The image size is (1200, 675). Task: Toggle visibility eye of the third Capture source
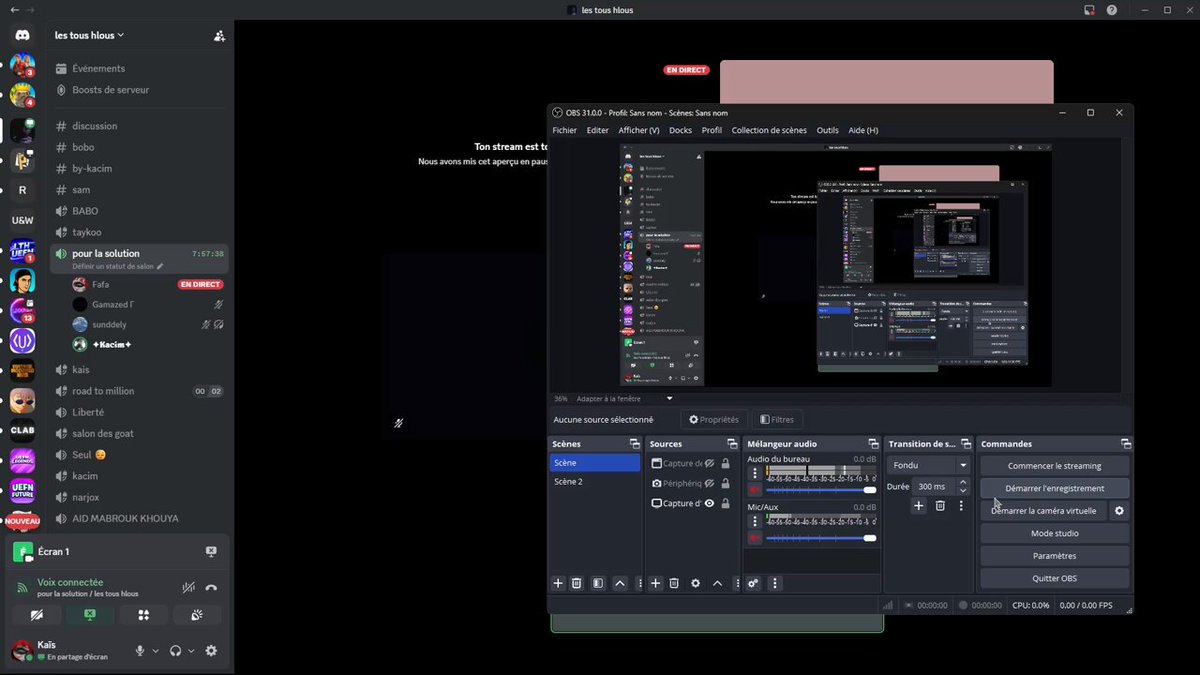(x=709, y=504)
